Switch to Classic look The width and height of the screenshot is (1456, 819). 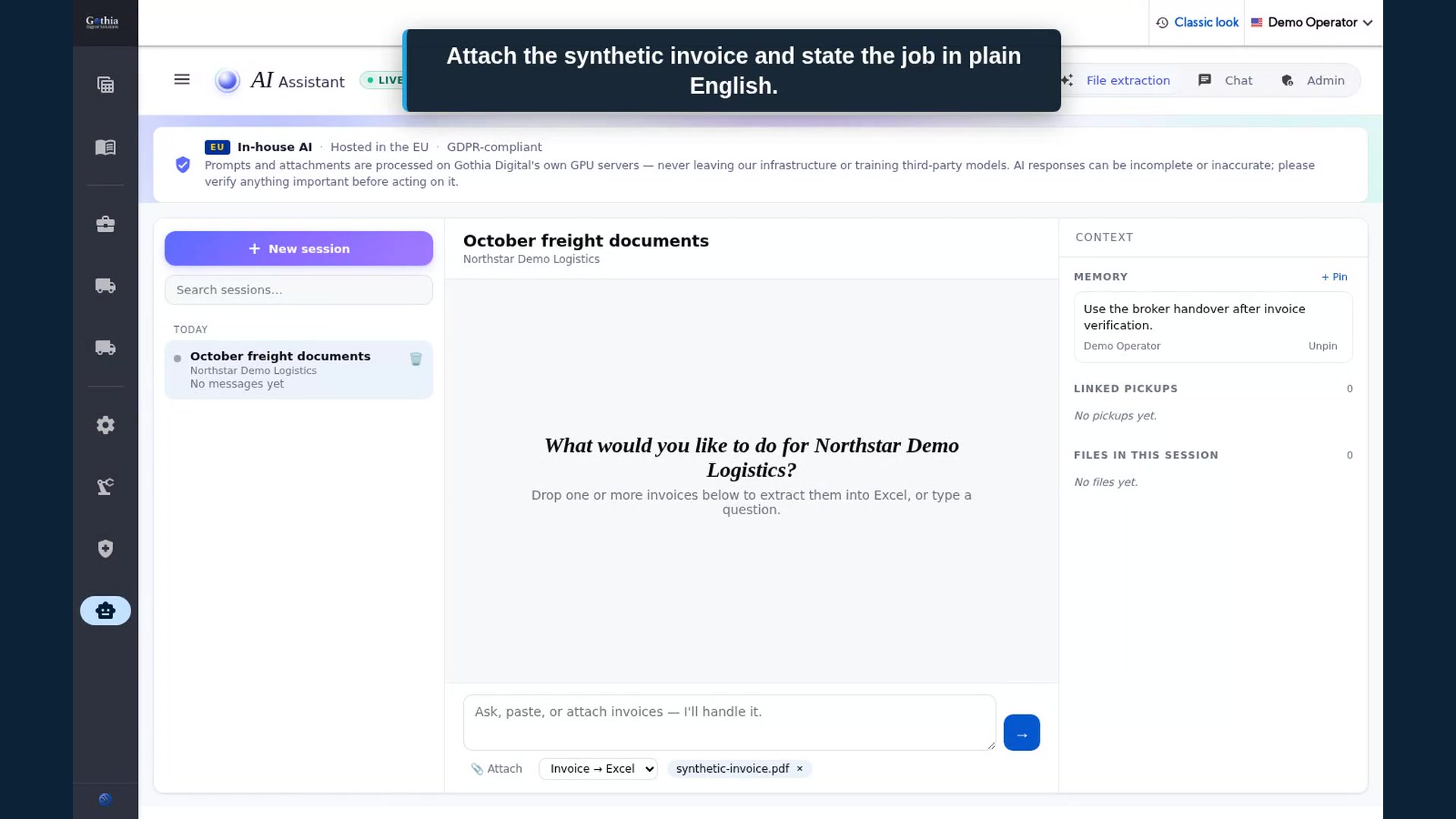(x=1207, y=23)
